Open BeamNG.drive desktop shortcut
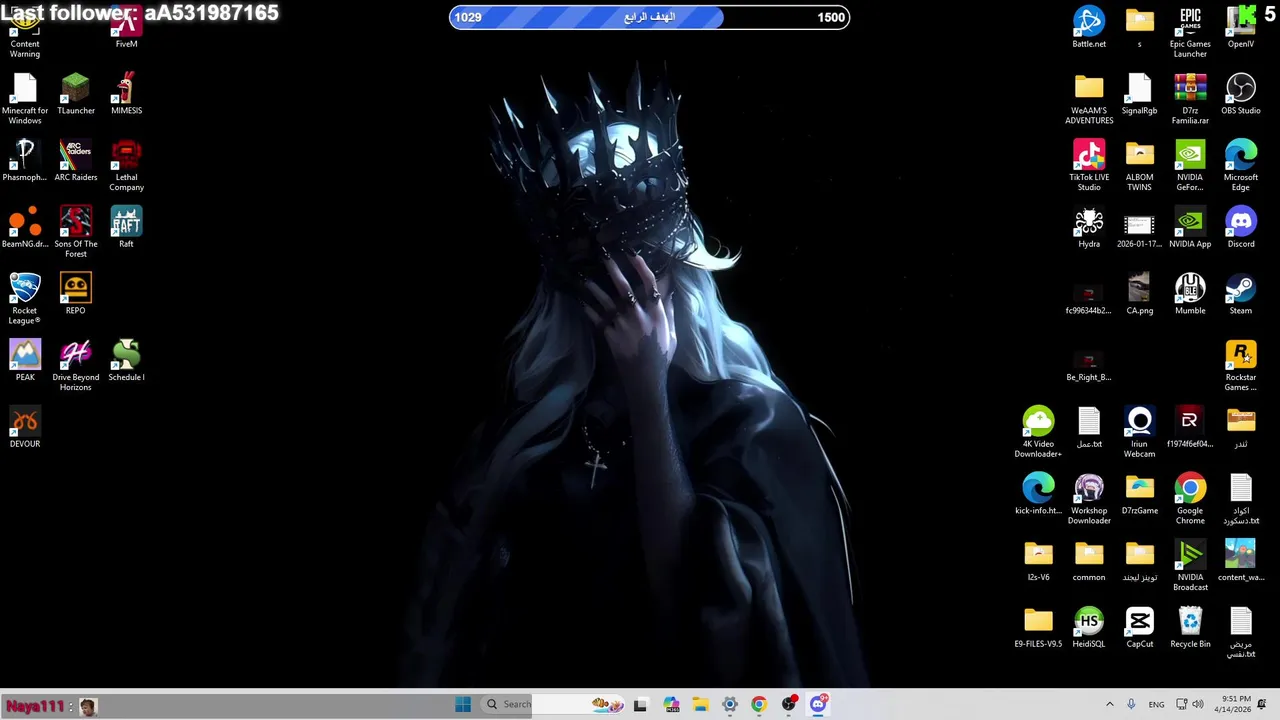Viewport: 1280px width, 720px height. 25,228
